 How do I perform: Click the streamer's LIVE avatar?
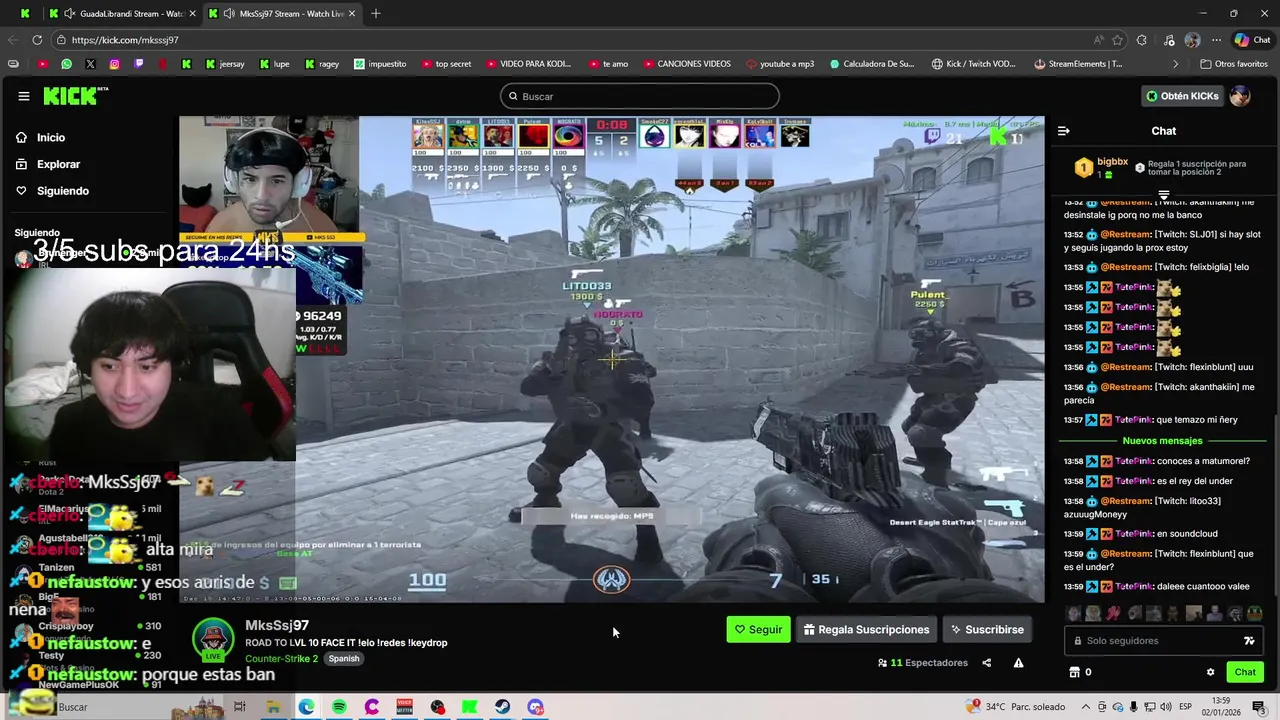(x=213, y=641)
